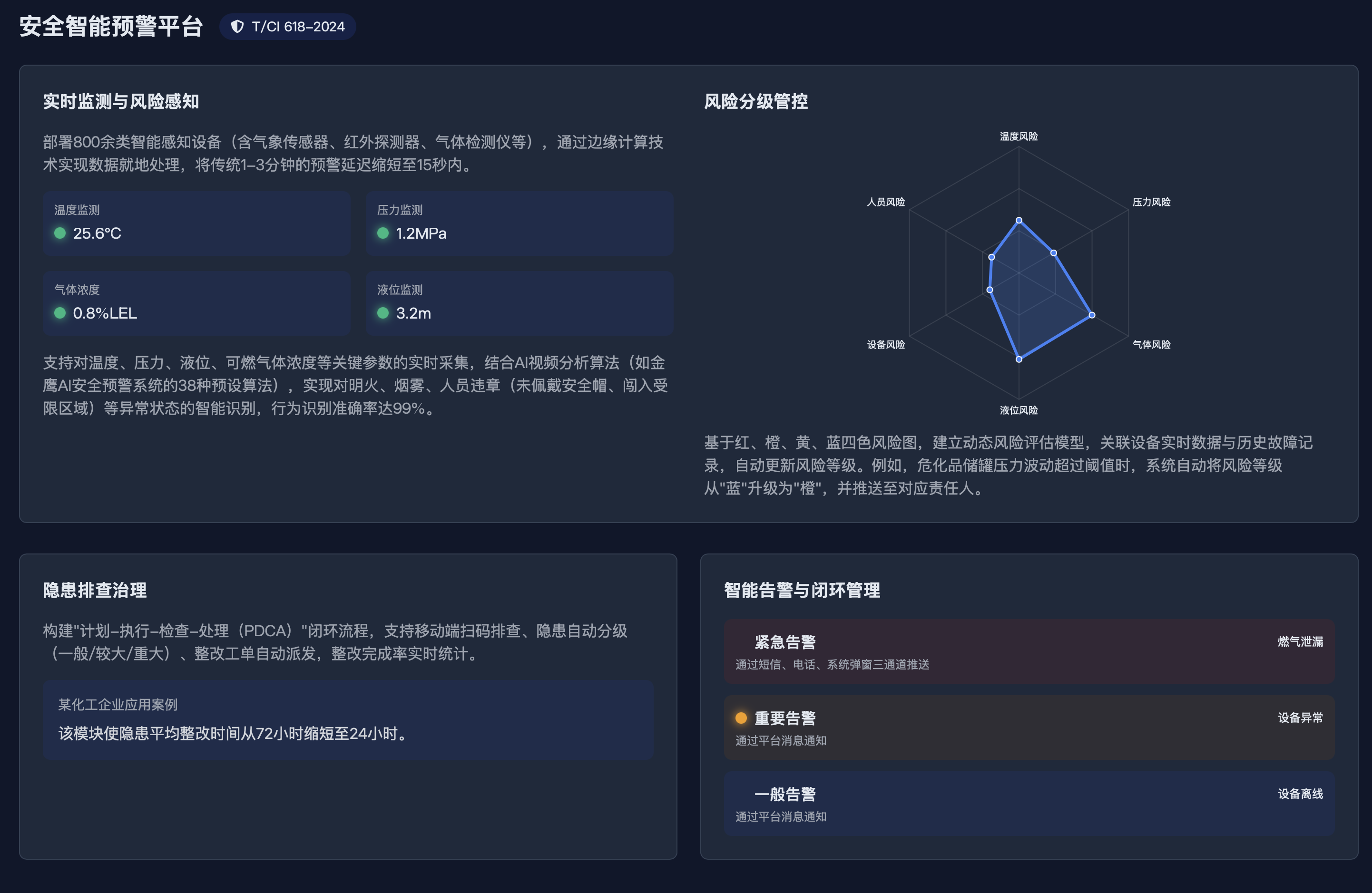Click the 智能告警与闭环管理 heading
The height and width of the screenshot is (893, 1372).
point(802,590)
